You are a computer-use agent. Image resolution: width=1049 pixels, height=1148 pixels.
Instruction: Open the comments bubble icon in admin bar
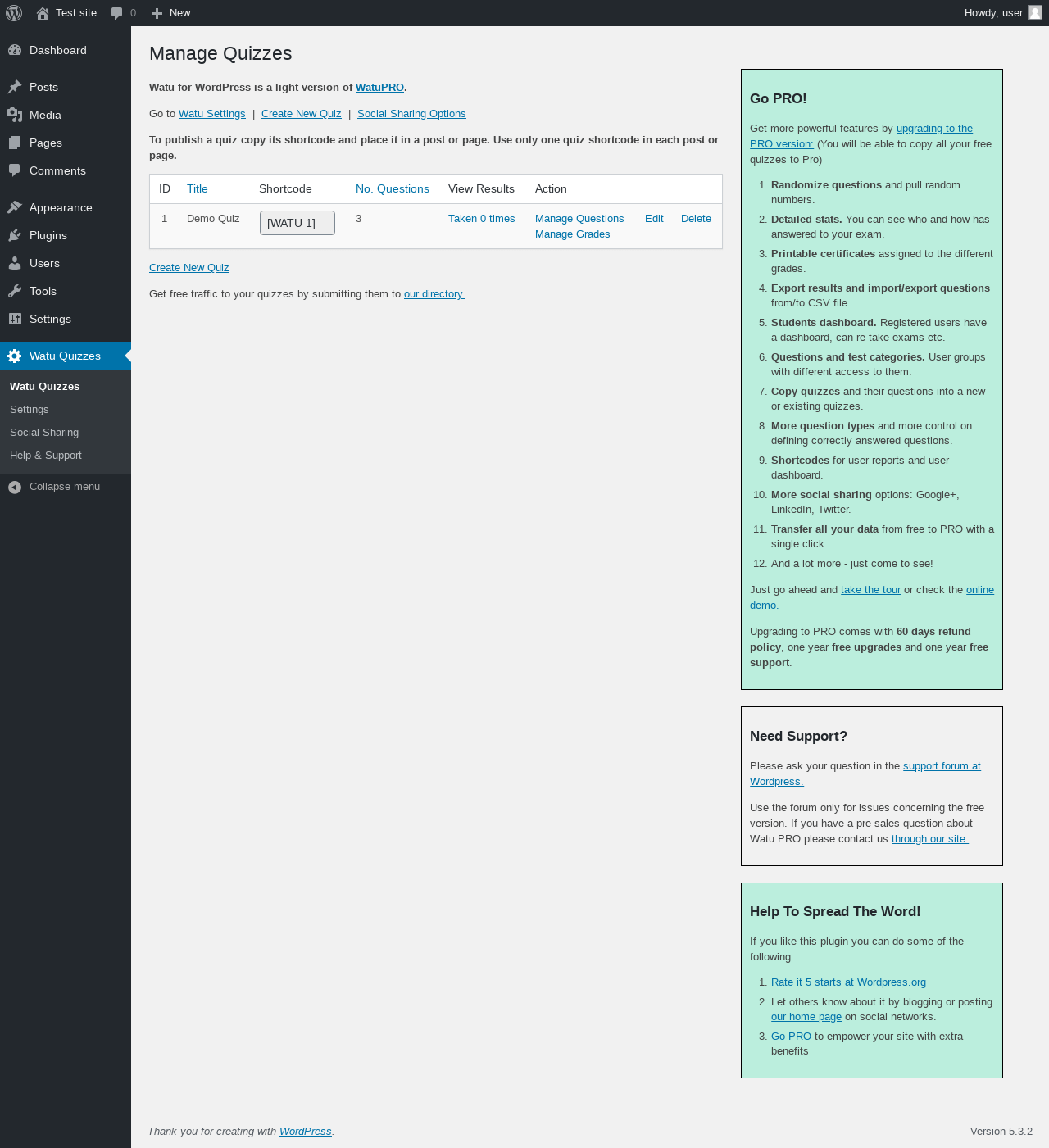point(117,13)
